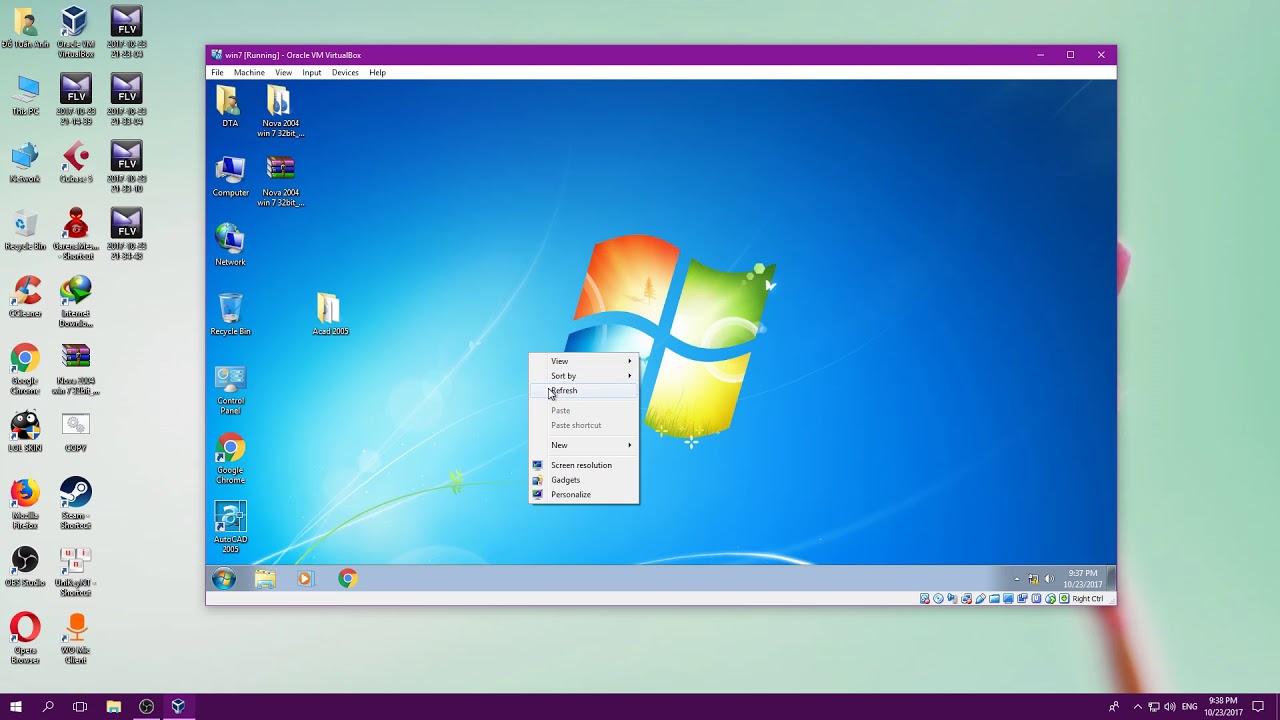Viewport: 1280px width, 720px height.
Task: Click the VM tray volume speaker
Action: 1049,579
